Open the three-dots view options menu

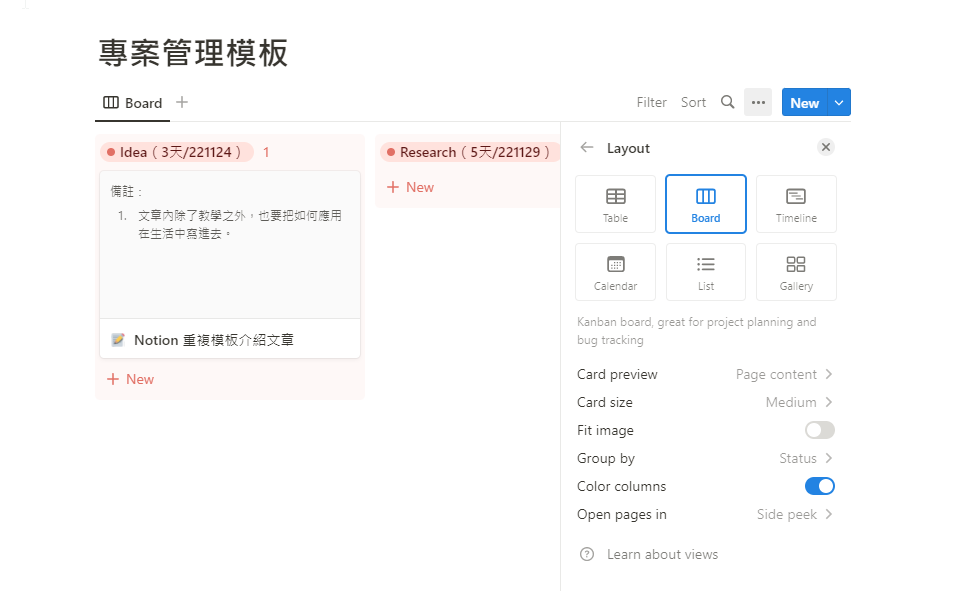(758, 102)
